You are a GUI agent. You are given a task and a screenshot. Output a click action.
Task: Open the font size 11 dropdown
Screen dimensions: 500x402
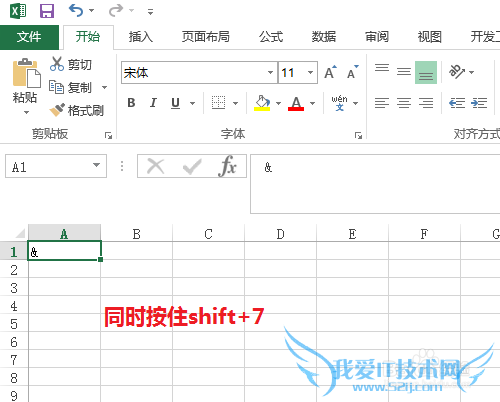point(310,72)
